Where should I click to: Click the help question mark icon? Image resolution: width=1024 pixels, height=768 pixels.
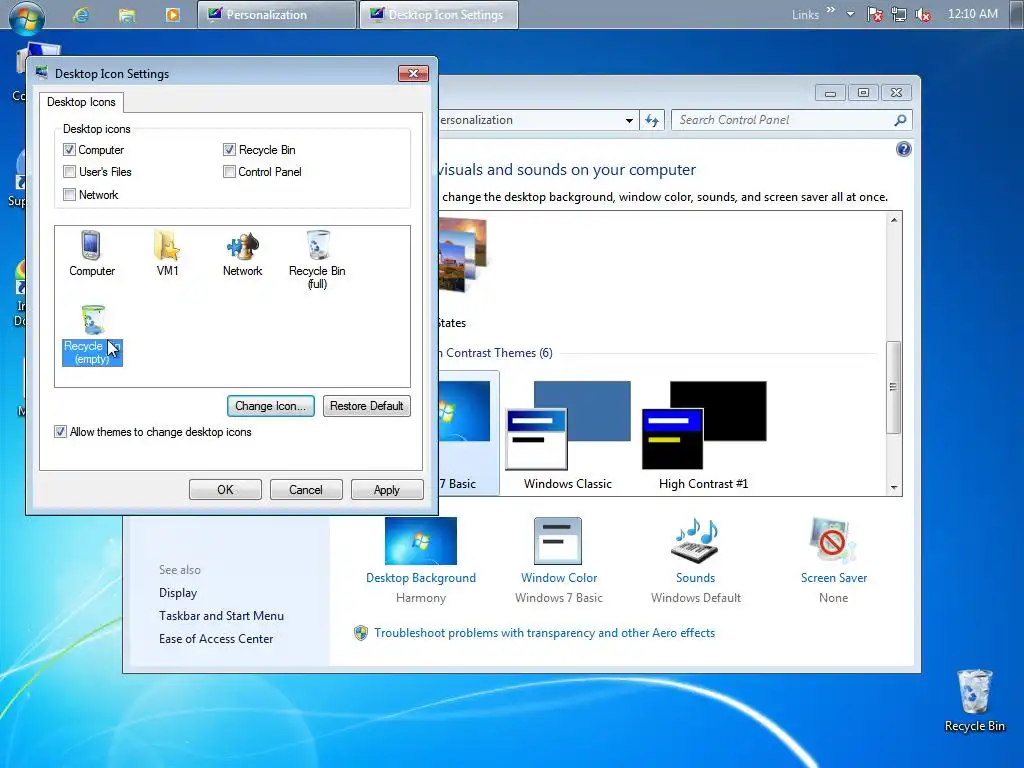[x=903, y=150]
